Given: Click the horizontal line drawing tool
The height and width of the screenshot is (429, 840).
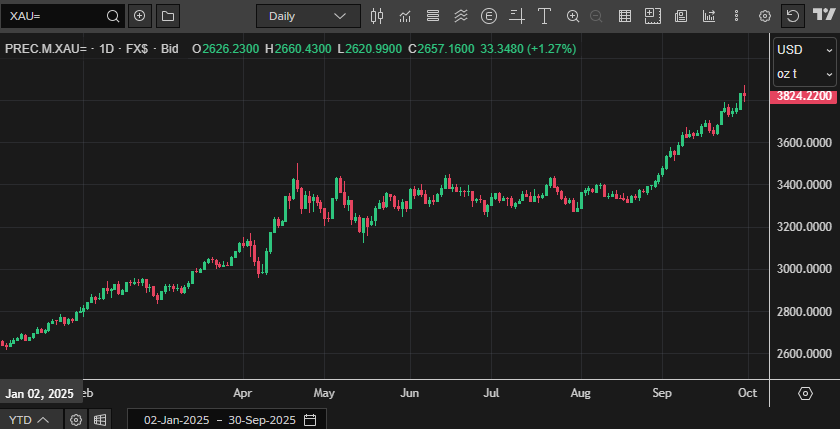Looking at the screenshot, I should (x=516, y=16).
